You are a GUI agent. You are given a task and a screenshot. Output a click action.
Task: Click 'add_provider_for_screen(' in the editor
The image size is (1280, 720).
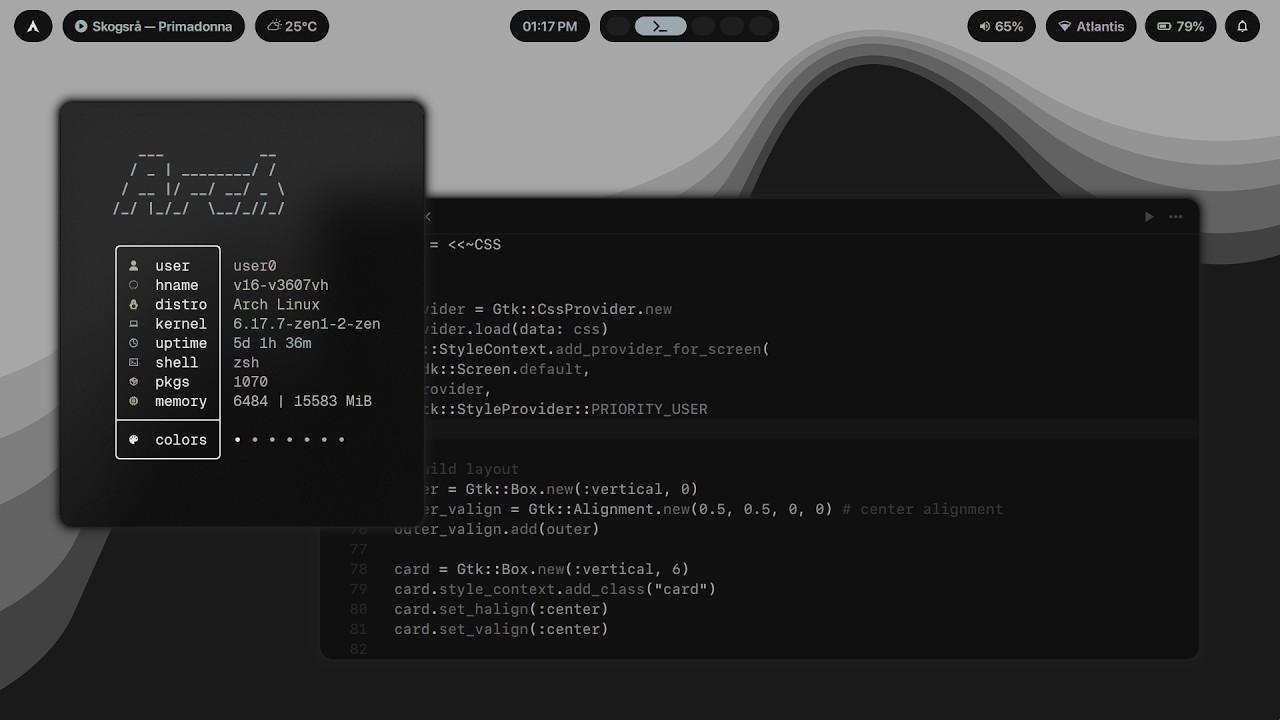[661, 349]
